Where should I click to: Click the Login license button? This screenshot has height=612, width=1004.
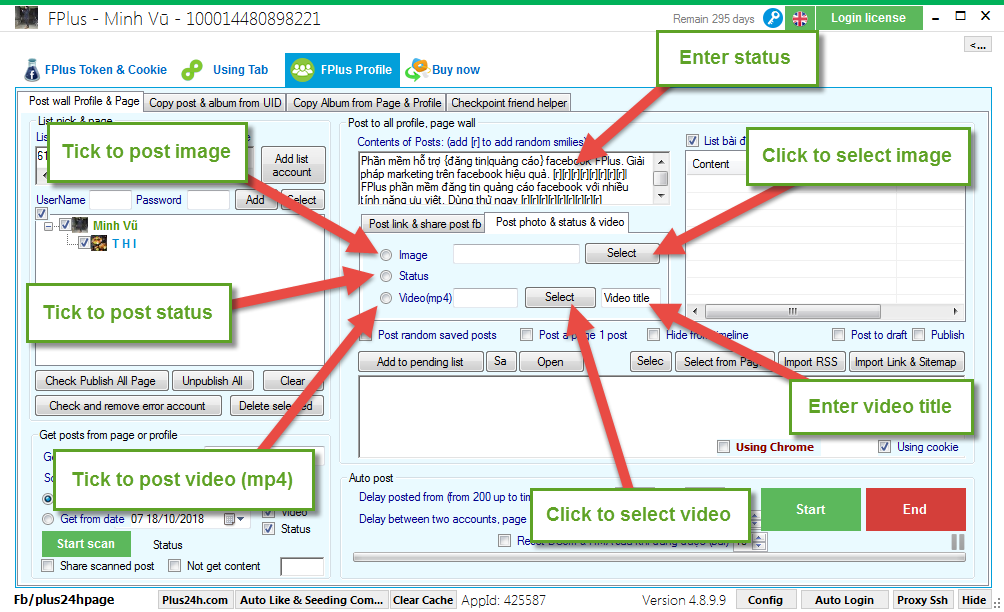click(868, 18)
